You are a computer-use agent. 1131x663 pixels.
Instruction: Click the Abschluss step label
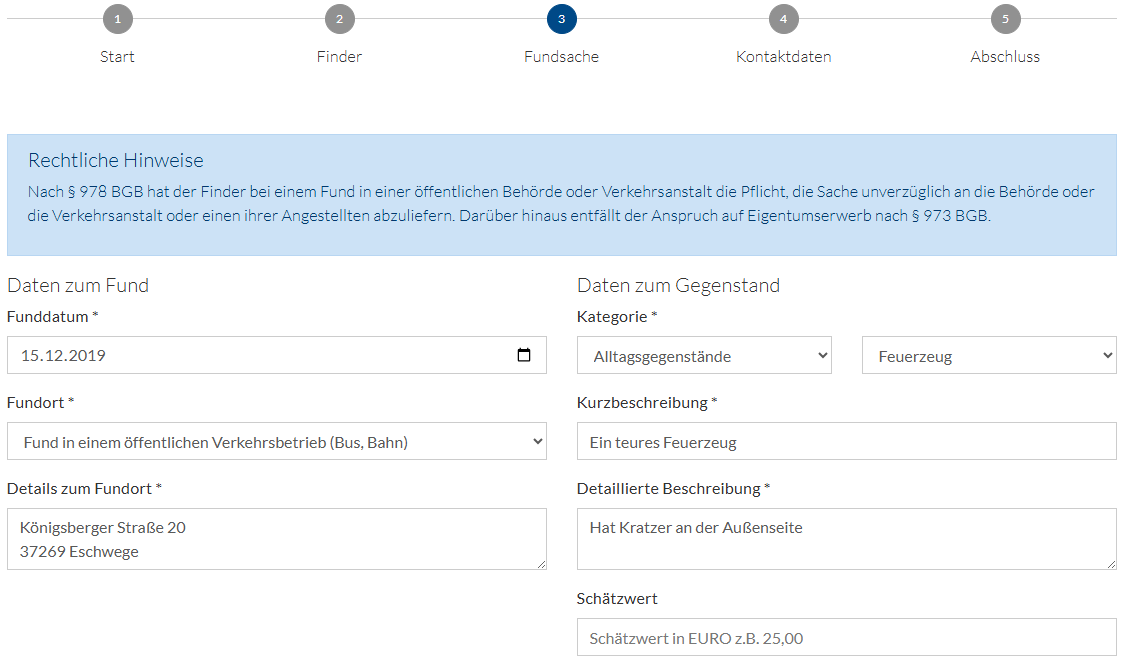pyautogui.click(x=1005, y=57)
